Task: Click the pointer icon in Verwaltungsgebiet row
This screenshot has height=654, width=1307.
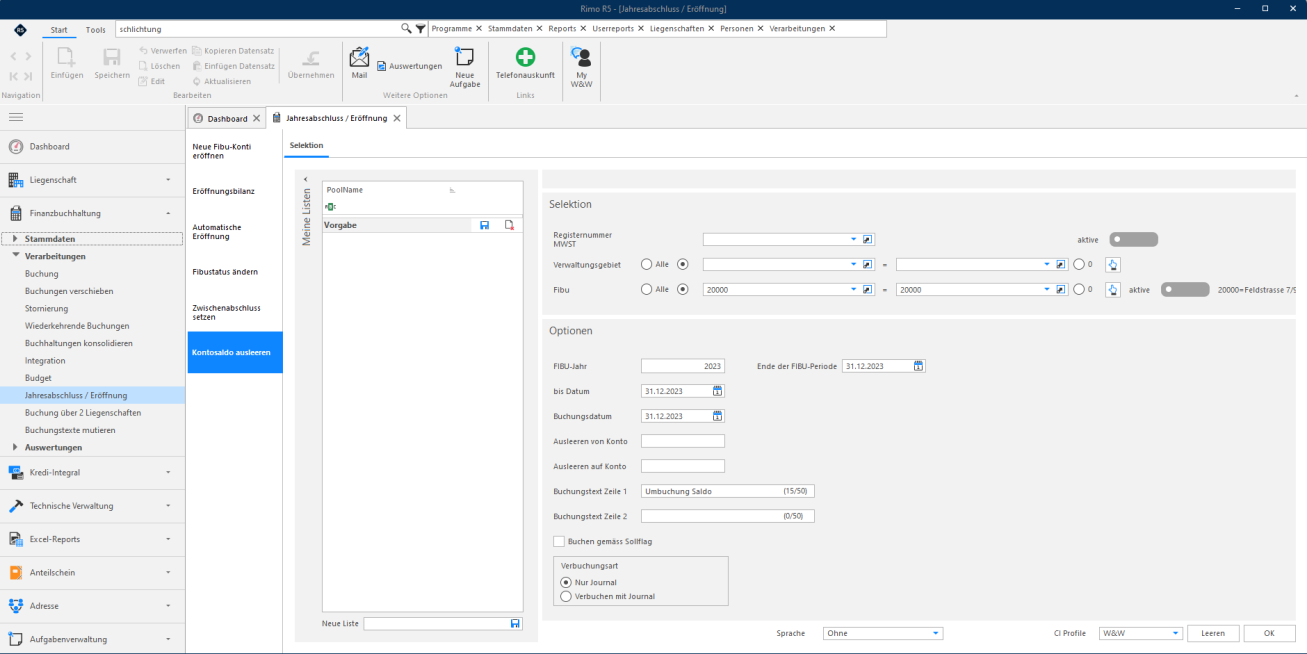Action: (x=1113, y=264)
